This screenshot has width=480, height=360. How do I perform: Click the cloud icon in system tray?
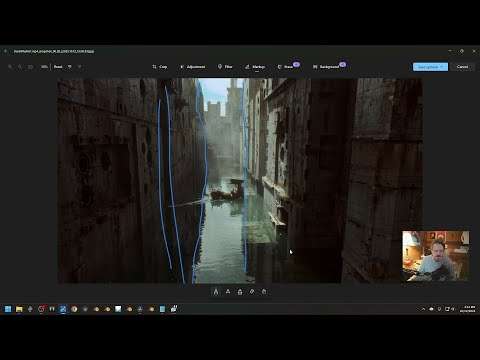tap(431, 309)
